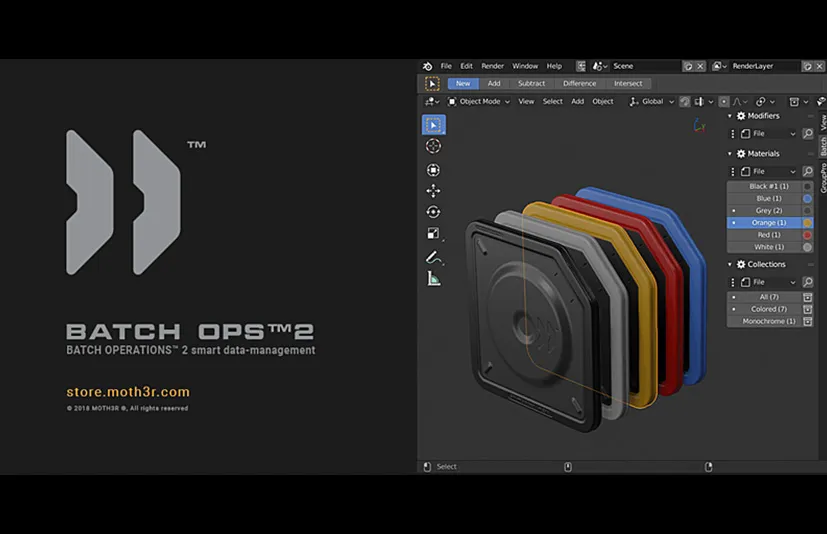Viewport: 827px width, 534px height.
Task: Click the Blue material color swatch
Action: (x=807, y=198)
